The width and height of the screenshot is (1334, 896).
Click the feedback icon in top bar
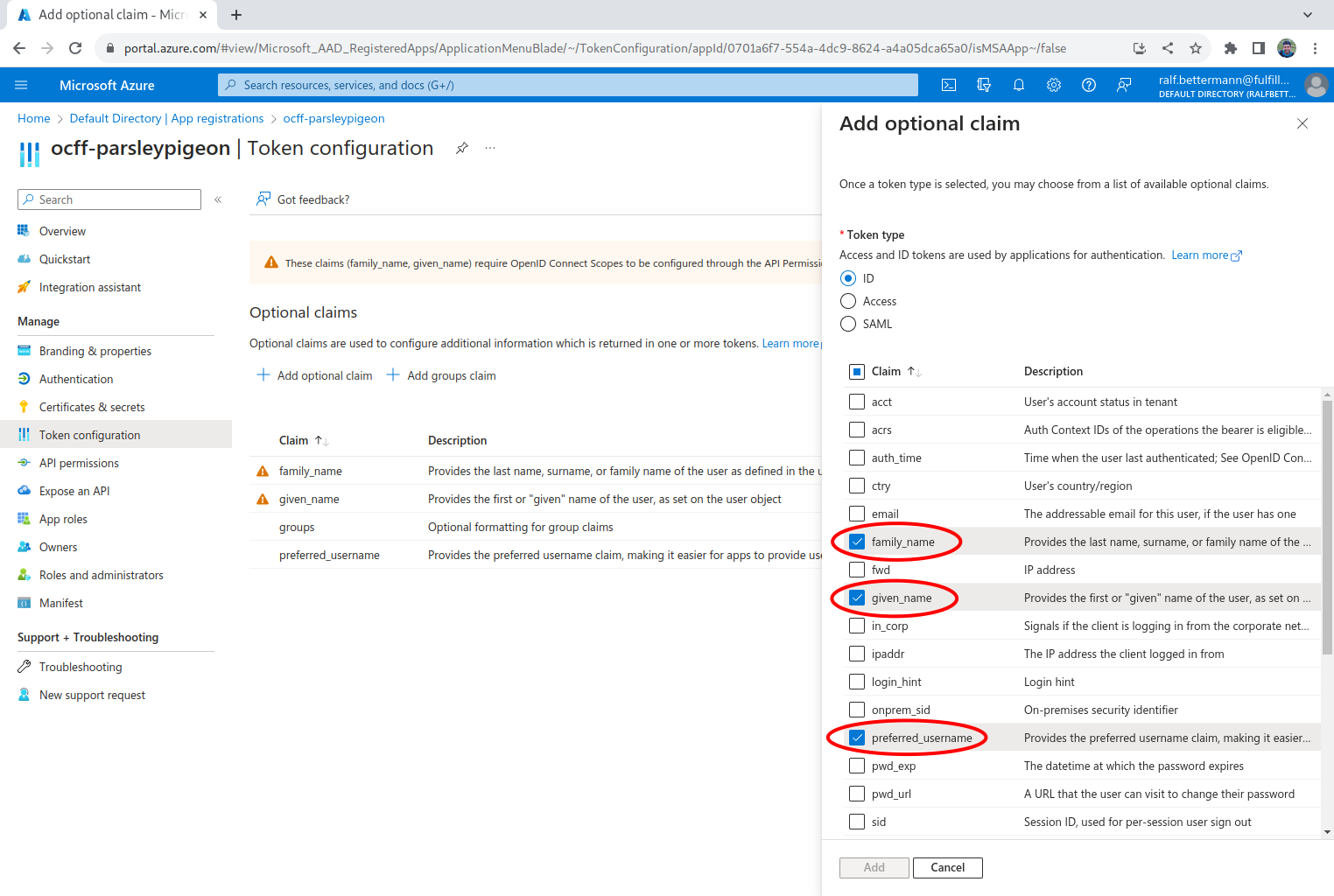point(1124,85)
